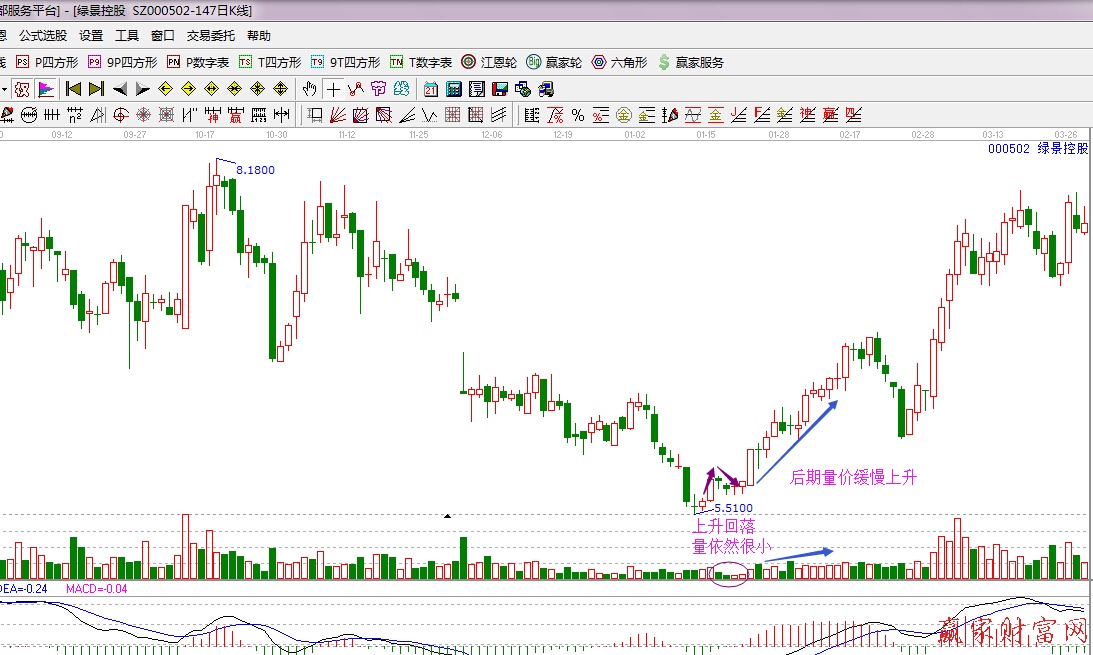The height and width of the screenshot is (655, 1093).
Task: Open the 公式选股 menu
Action: (x=43, y=35)
